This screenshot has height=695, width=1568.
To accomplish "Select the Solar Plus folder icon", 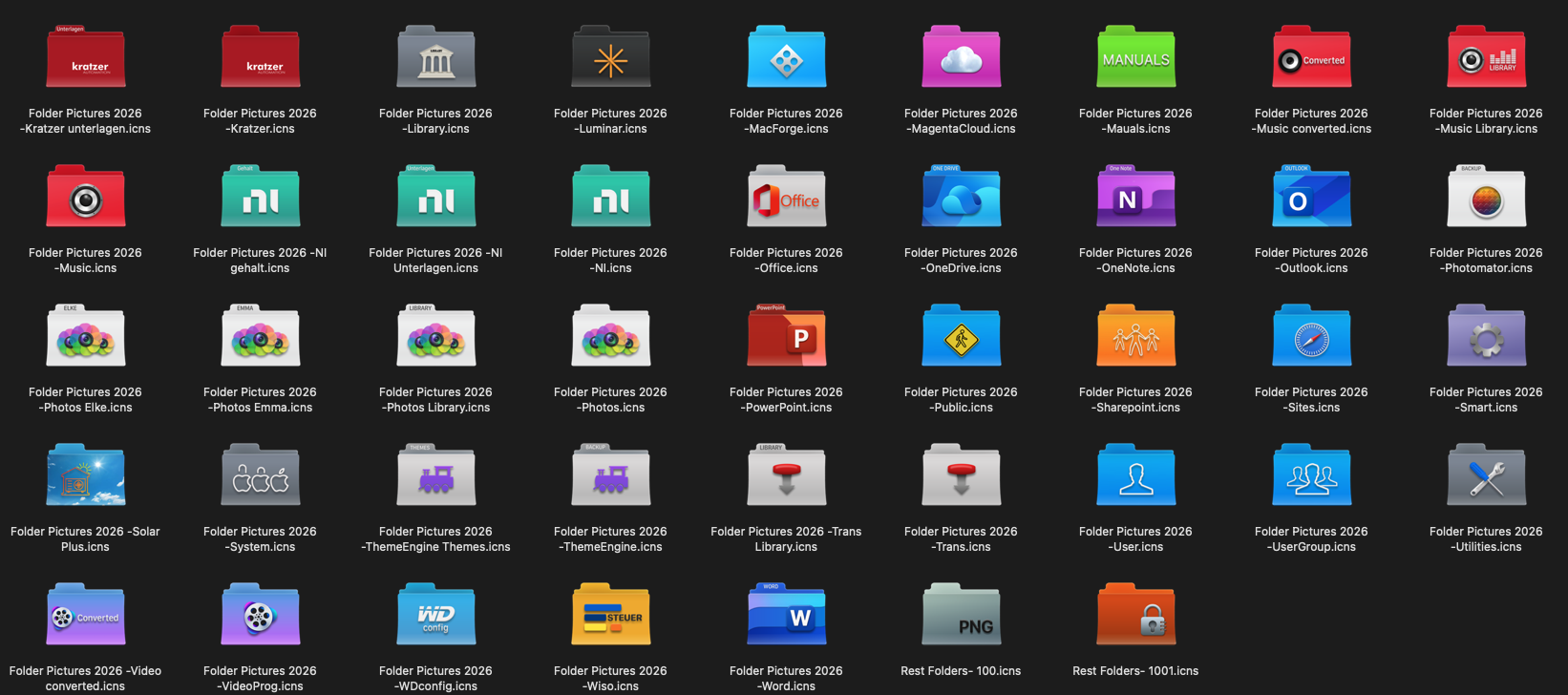I will (x=85, y=477).
